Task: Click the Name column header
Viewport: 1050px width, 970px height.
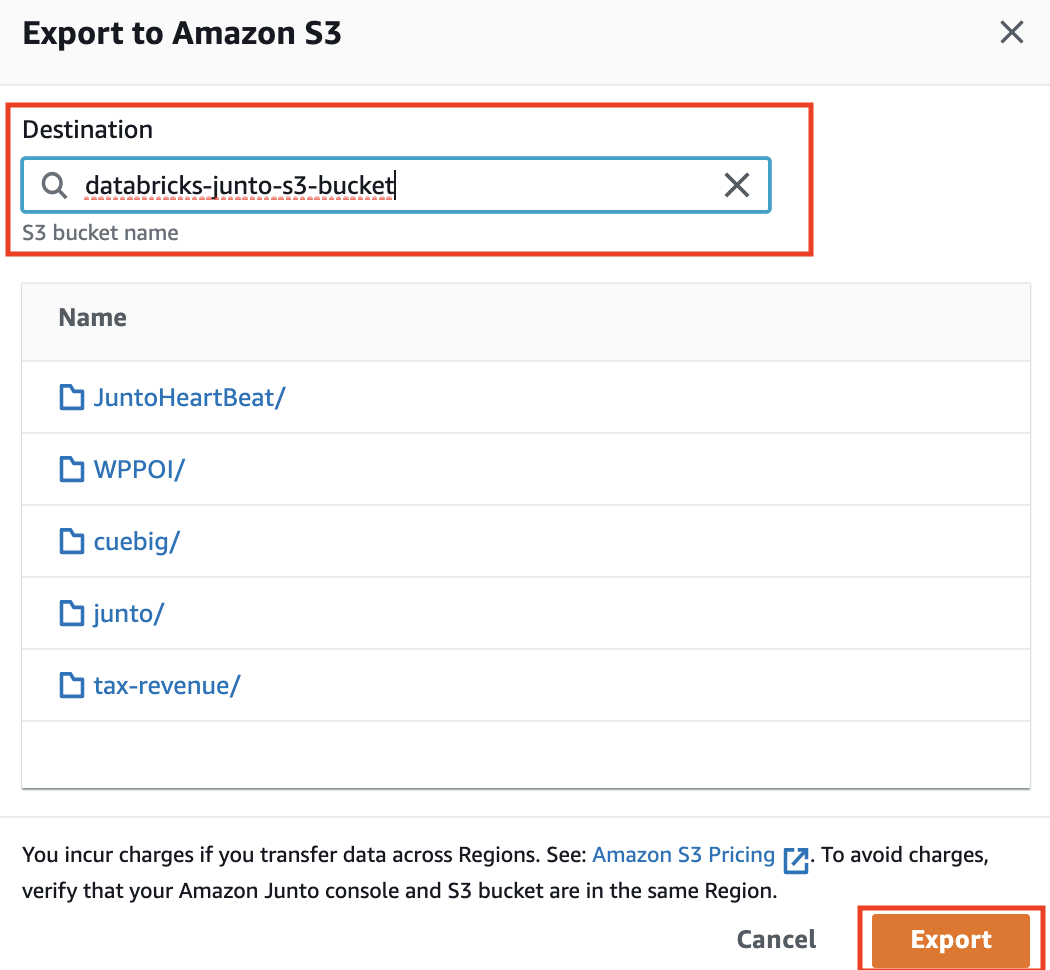Action: click(93, 318)
